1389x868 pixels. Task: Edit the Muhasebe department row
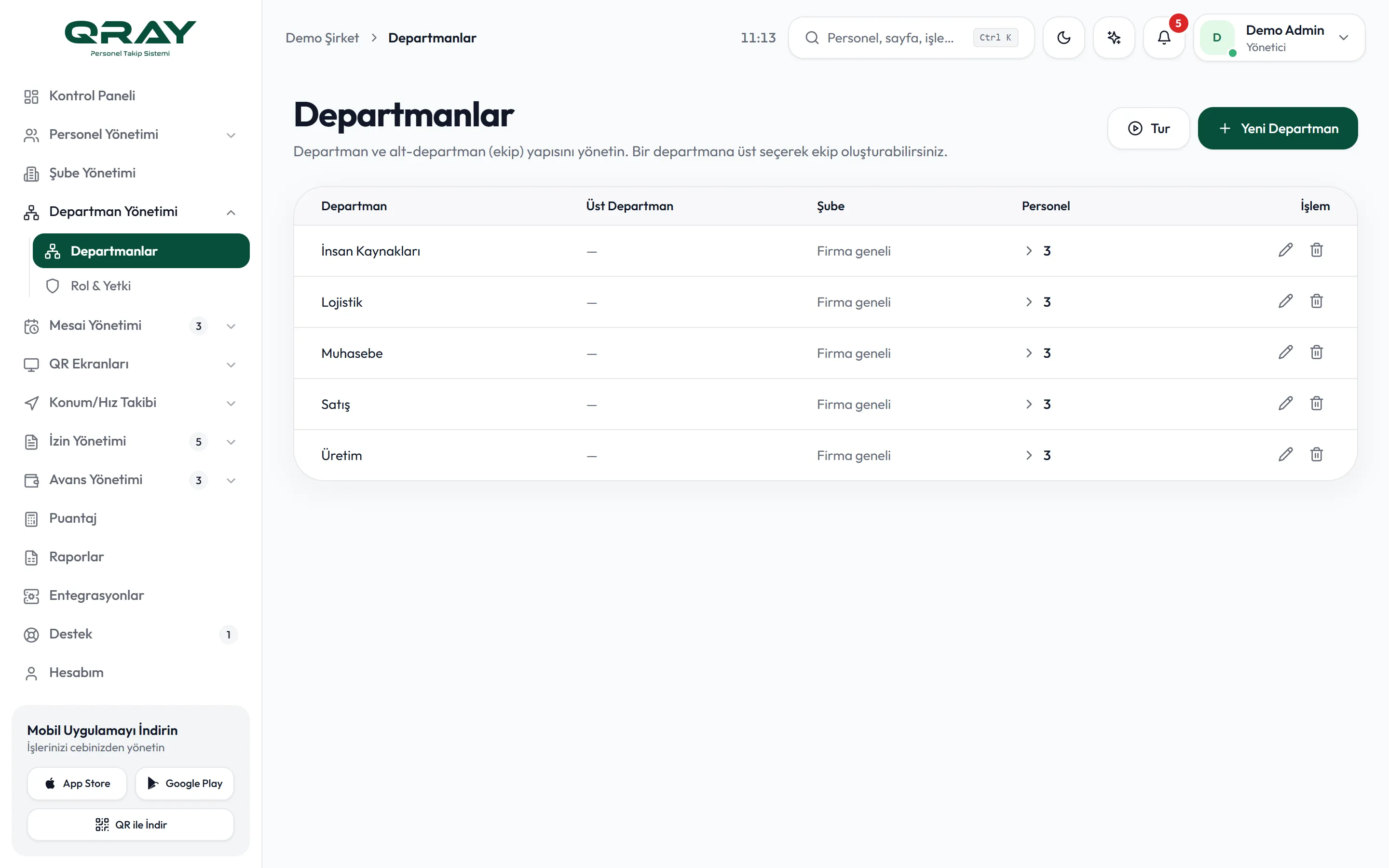(1285, 353)
